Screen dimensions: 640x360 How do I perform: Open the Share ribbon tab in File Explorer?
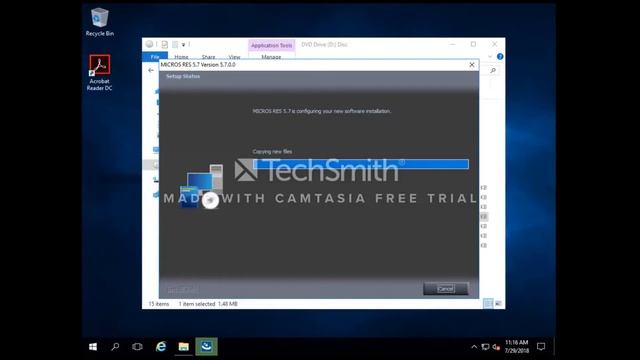208,57
